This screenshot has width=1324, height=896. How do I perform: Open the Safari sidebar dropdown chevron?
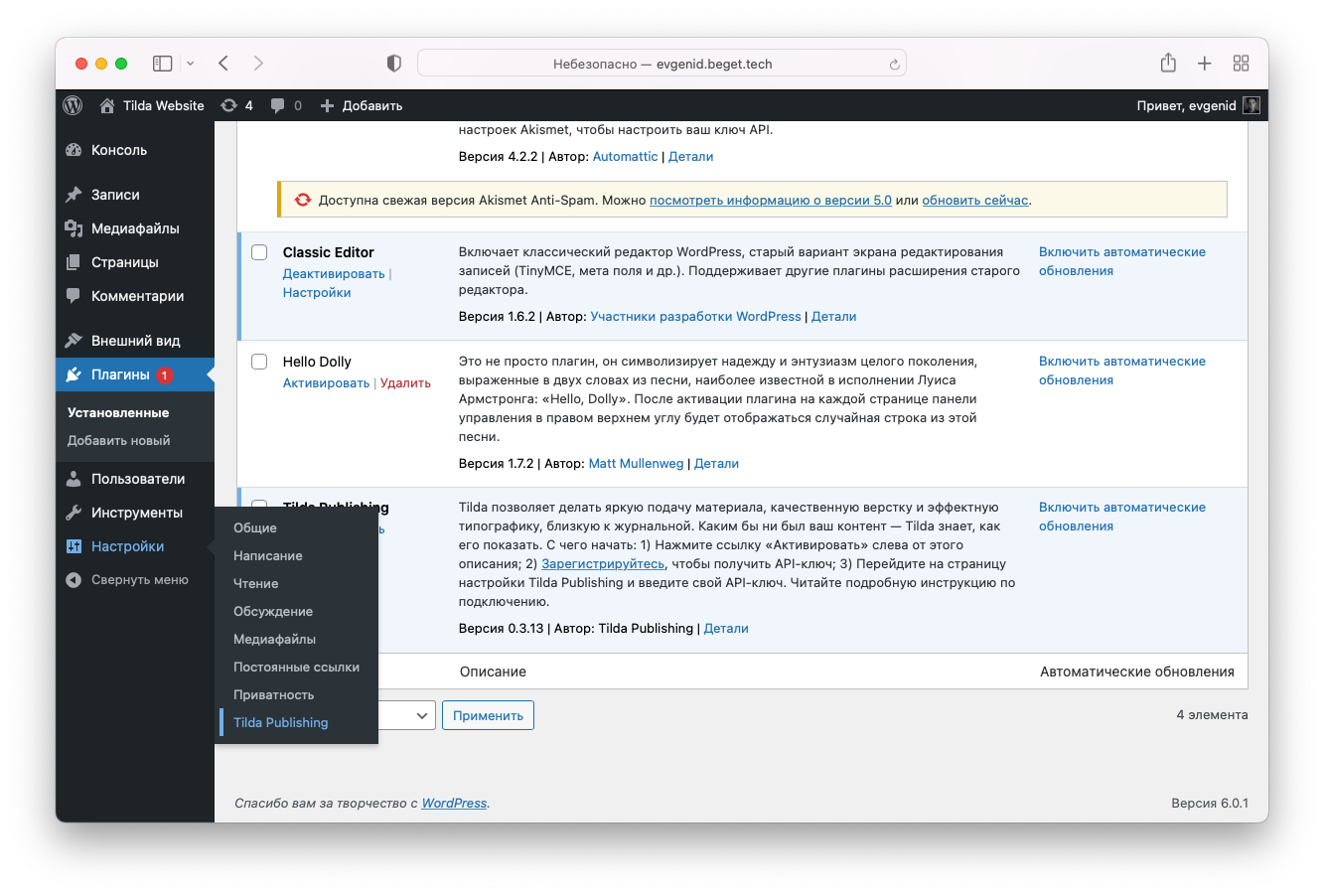pyautogui.click(x=190, y=64)
